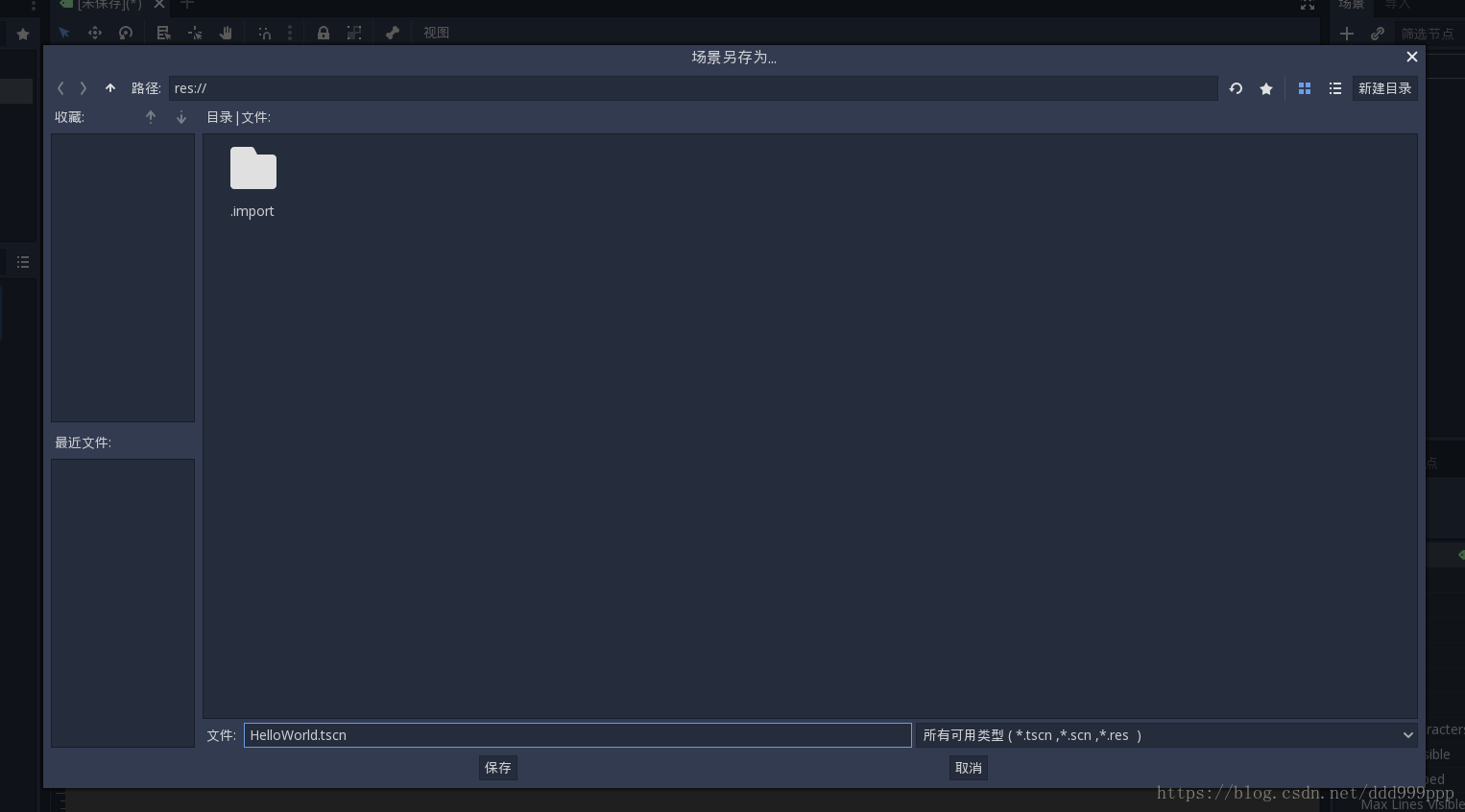This screenshot has height=812, width=1465.
Task: Move favorite down in 收藏 list
Action: [x=181, y=117]
